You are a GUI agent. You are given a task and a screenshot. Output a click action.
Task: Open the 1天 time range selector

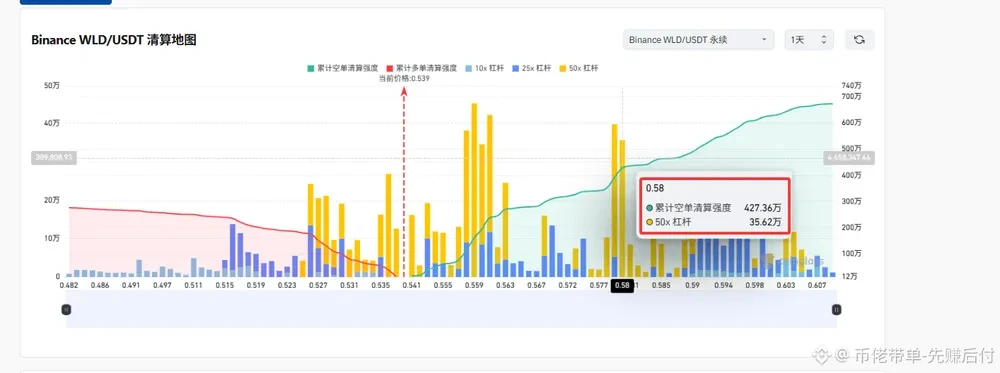pos(809,40)
